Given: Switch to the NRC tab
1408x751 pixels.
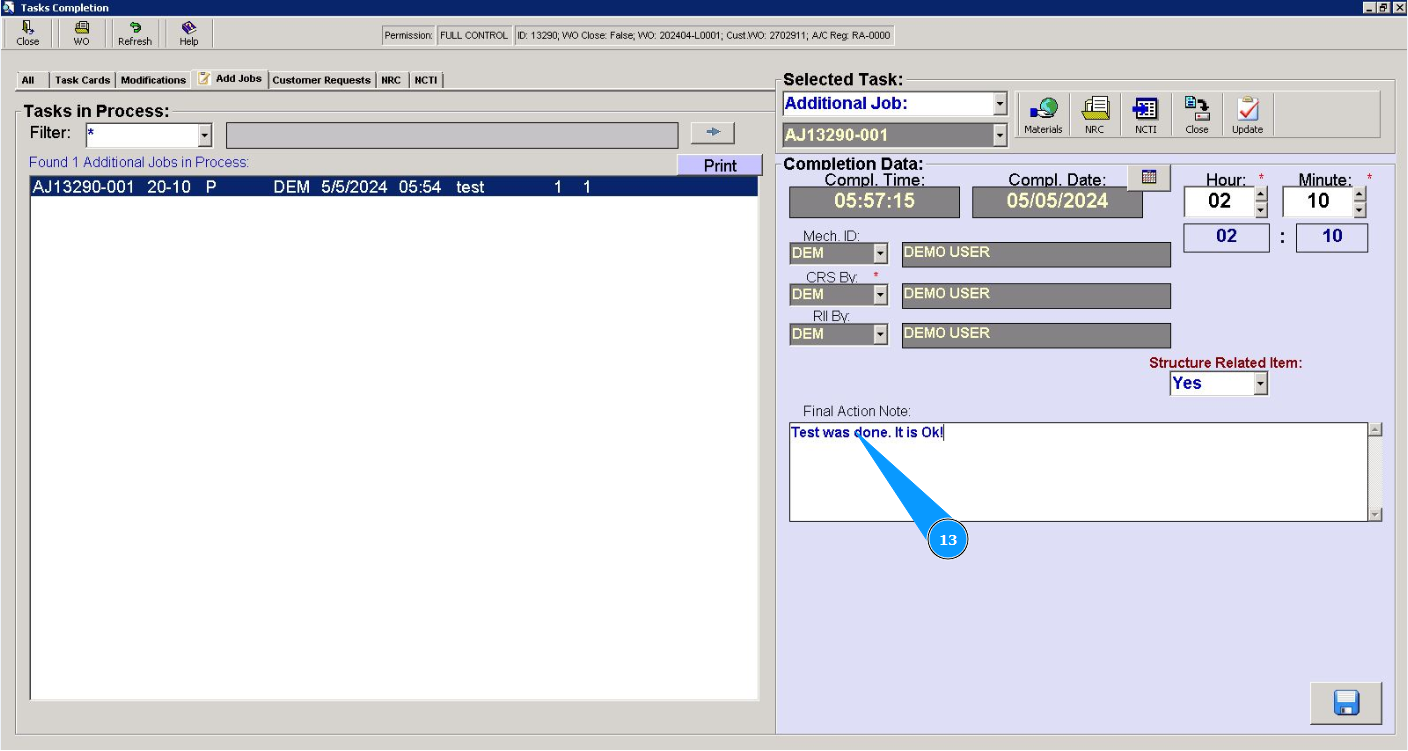Looking at the screenshot, I should 391,80.
